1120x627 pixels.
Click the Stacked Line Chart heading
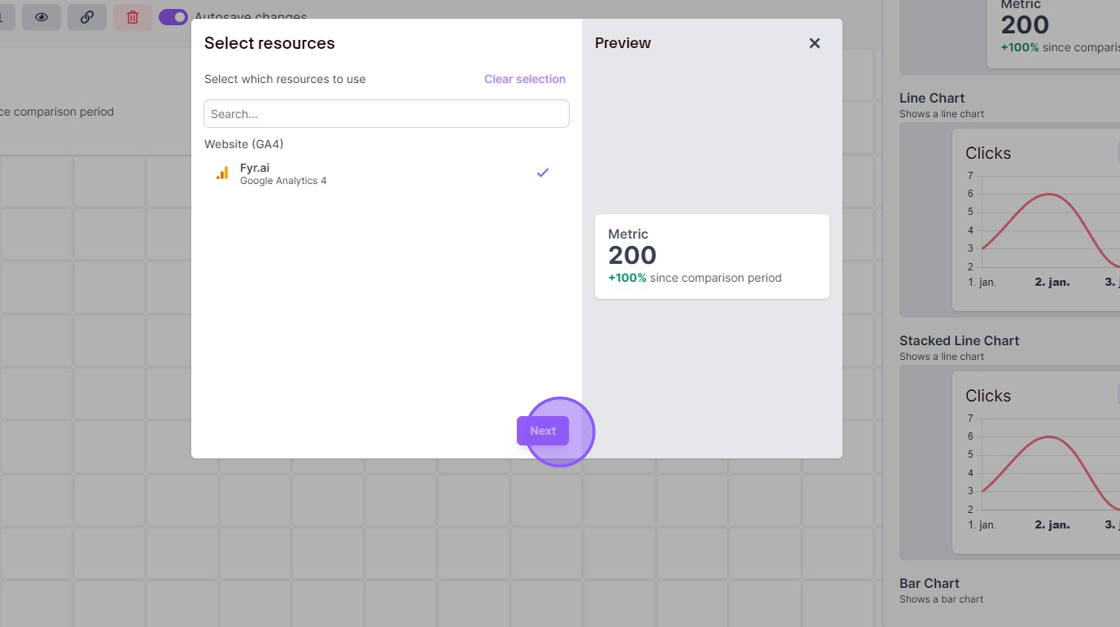(959, 341)
